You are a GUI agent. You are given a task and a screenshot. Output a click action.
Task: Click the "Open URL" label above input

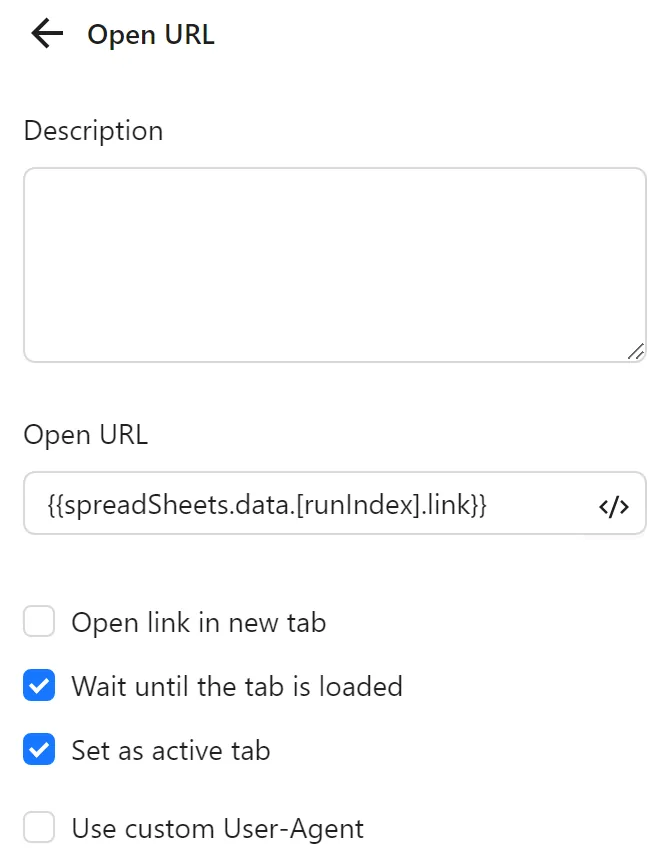(86, 435)
